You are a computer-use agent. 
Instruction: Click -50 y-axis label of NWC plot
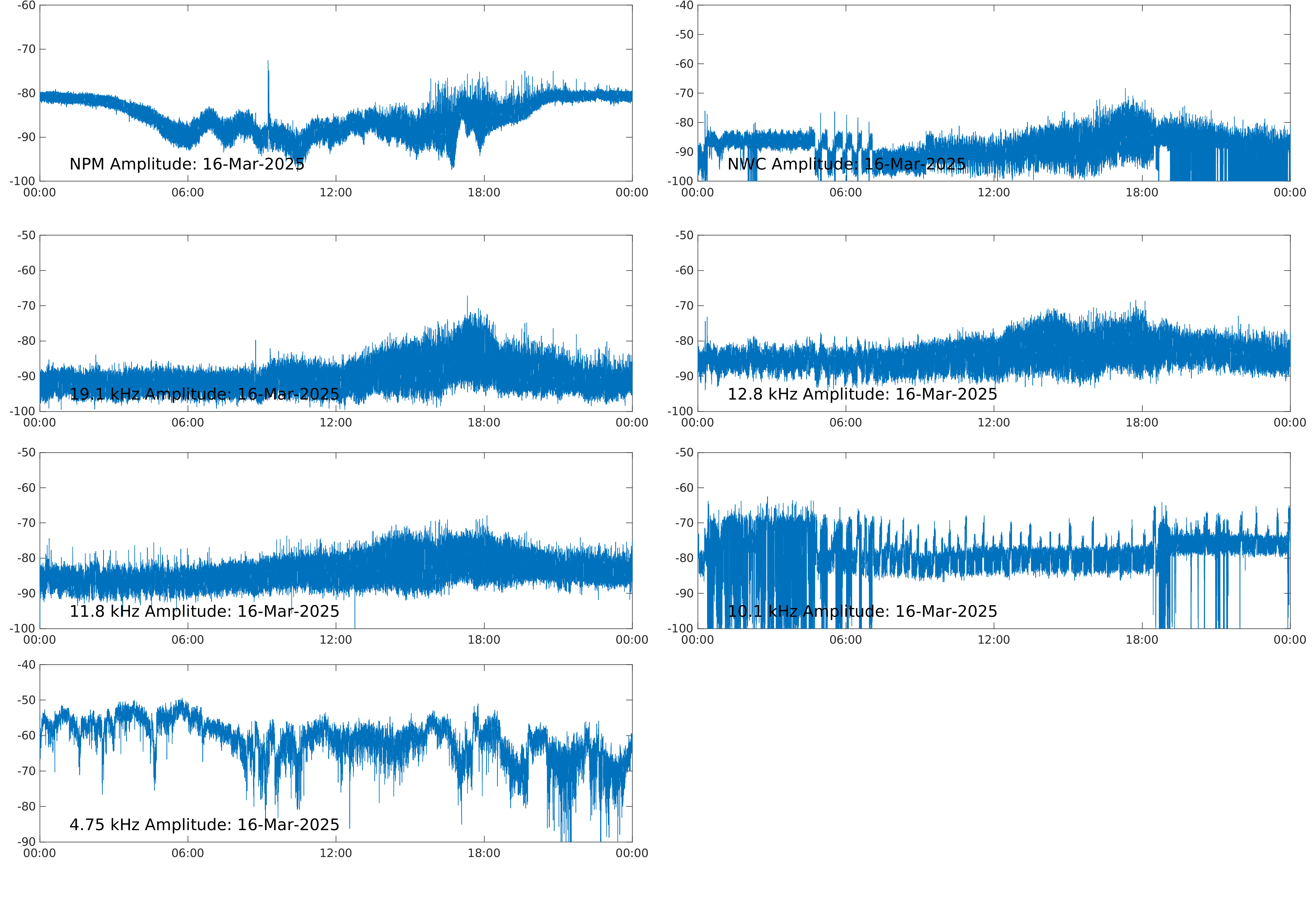click(x=684, y=35)
